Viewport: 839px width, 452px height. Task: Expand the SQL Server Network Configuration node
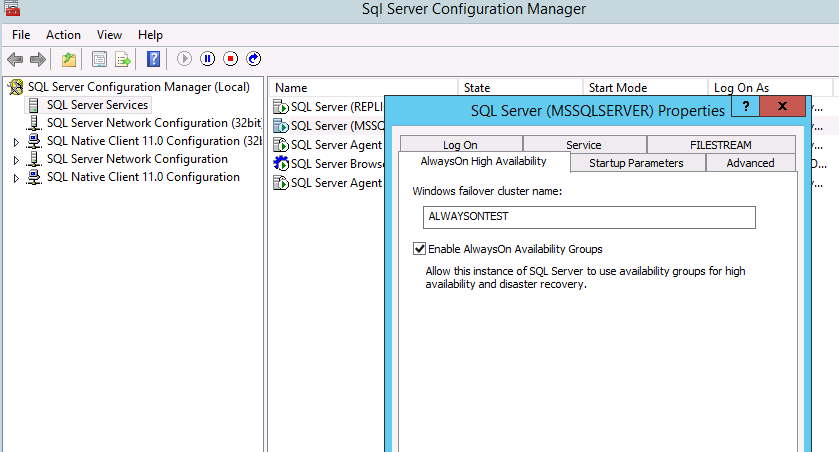pyautogui.click(x=16, y=160)
